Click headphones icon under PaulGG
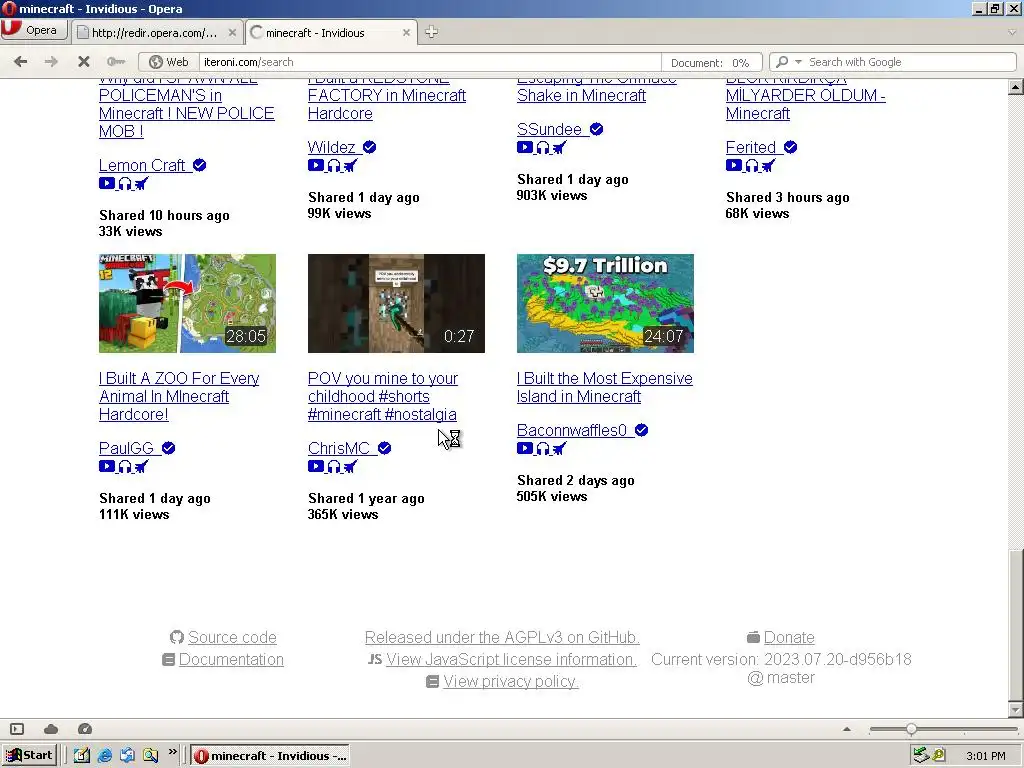The image size is (1024, 768). point(125,467)
